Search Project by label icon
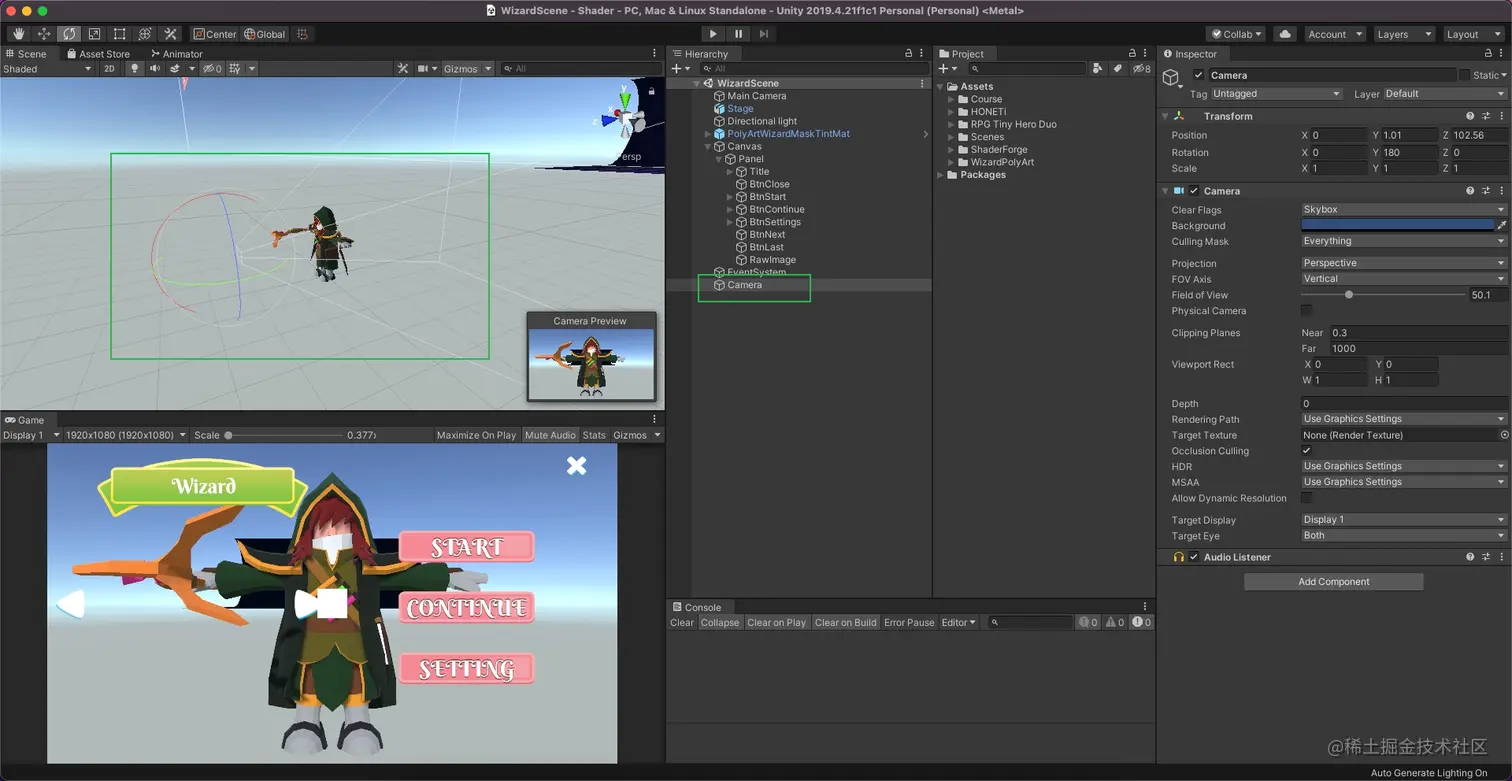 (x=1119, y=69)
